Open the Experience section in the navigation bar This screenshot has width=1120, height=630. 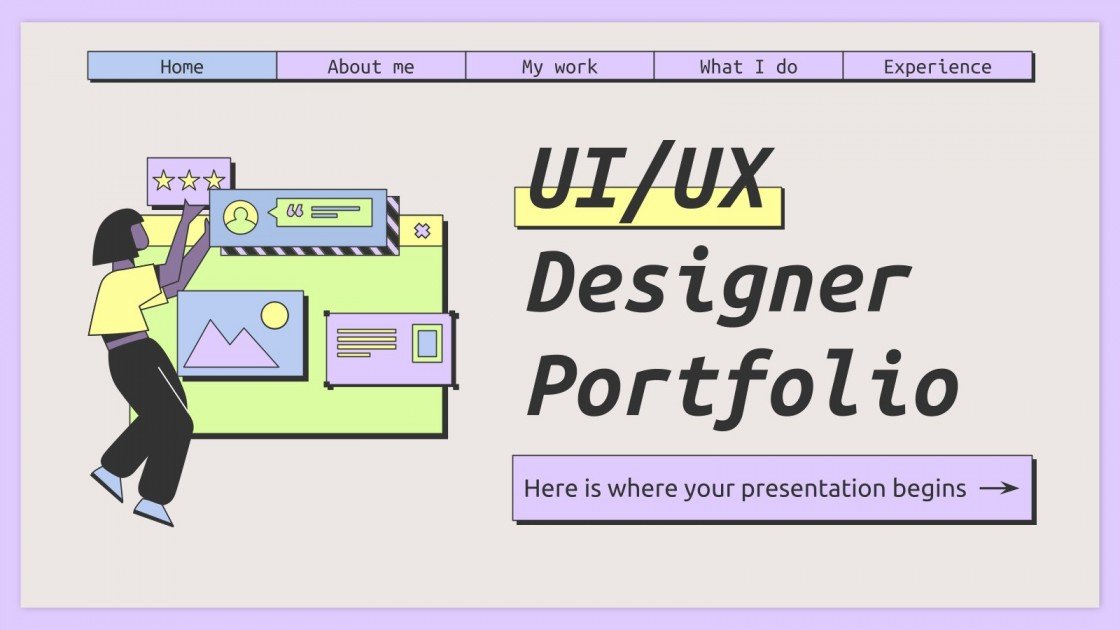point(936,66)
